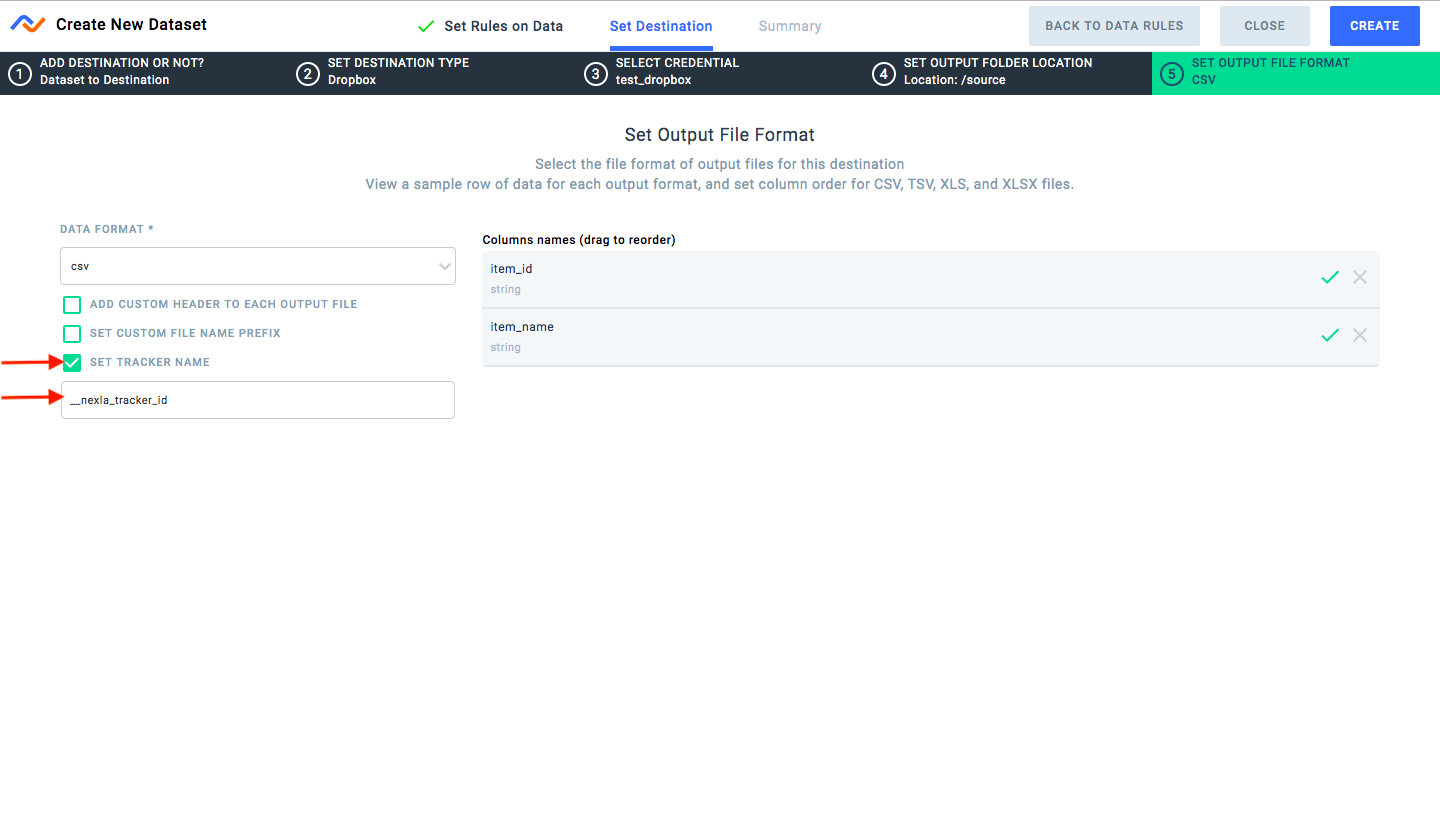This screenshot has height=822, width=1440.
Task: Enable Set Custom File Name Prefix checkbox
Action: click(x=72, y=333)
